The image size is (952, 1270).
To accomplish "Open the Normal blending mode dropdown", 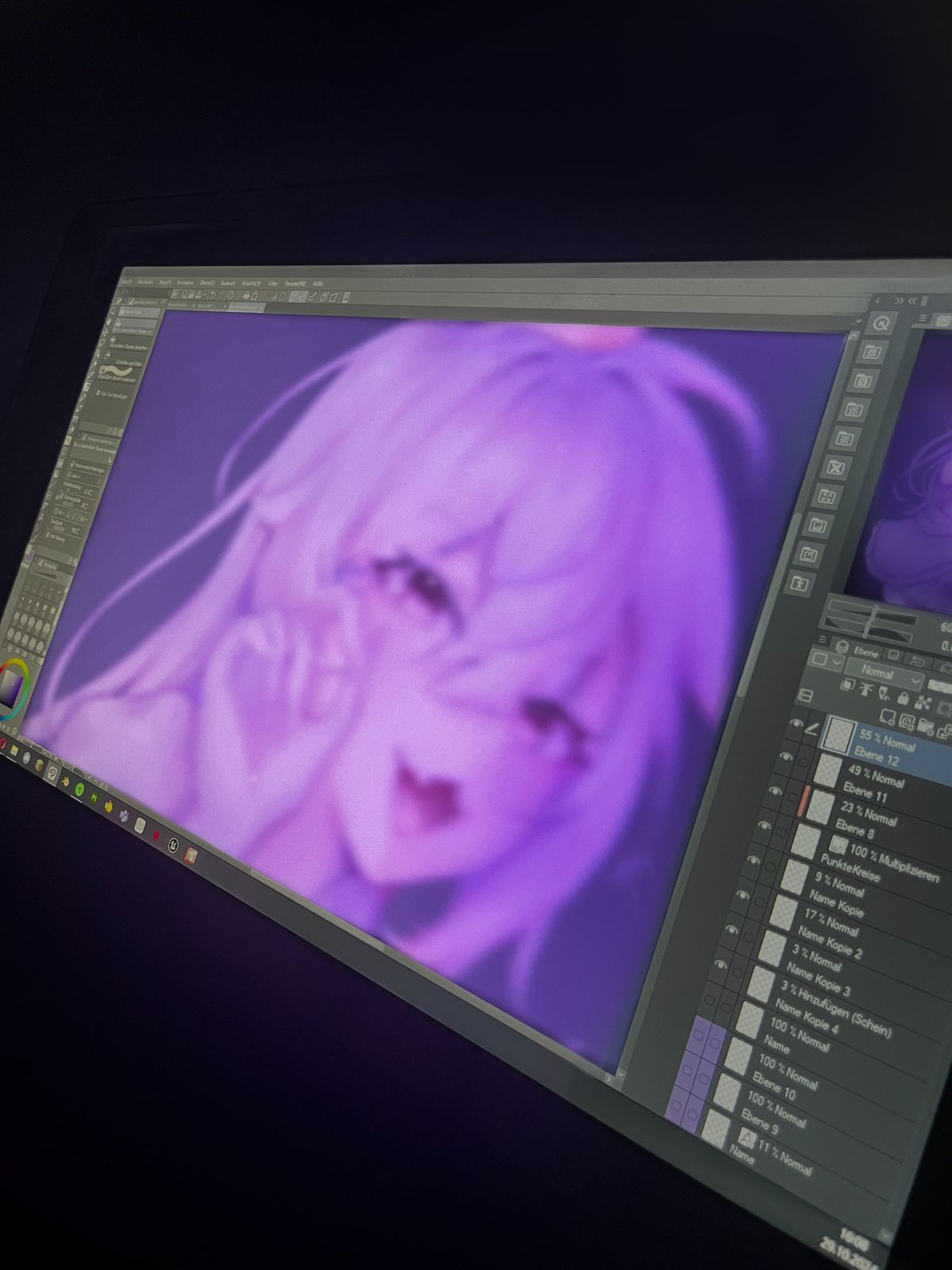I will click(883, 673).
